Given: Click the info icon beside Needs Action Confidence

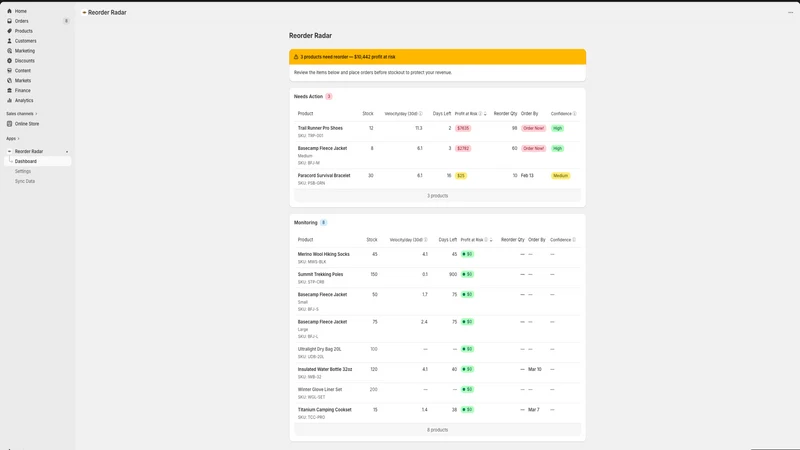Looking at the screenshot, I should pyautogui.click(x=574, y=114).
